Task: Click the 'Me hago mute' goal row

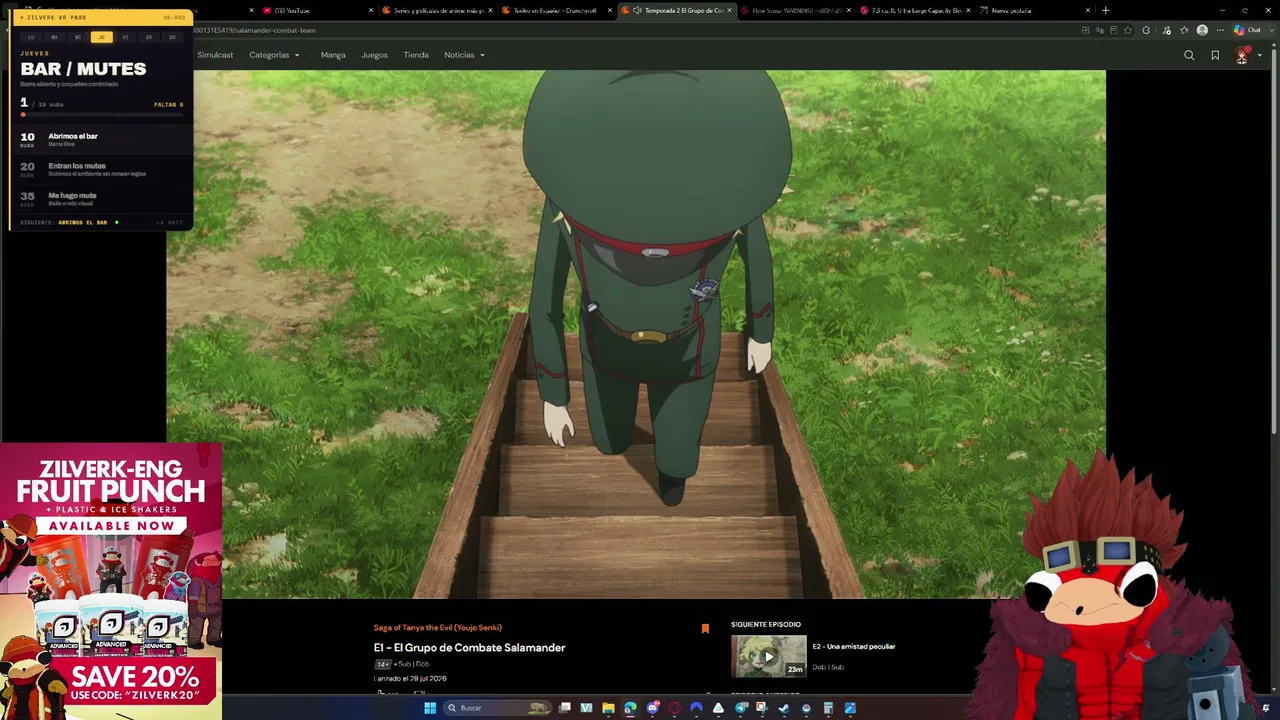Action: point(102,199)
